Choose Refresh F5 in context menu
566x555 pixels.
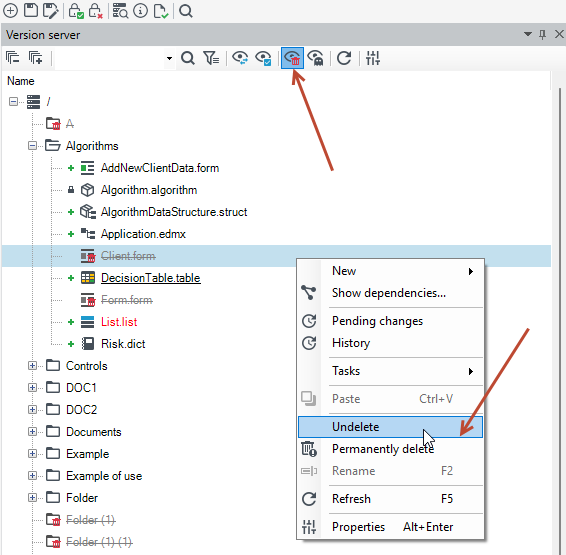tap(390, 499)
